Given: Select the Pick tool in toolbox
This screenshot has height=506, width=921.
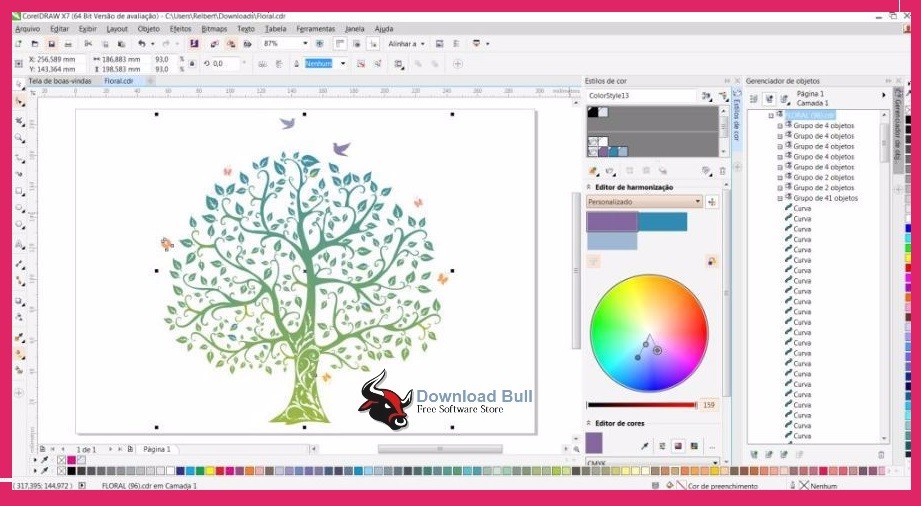Looking at the screenshot, I should click(x=19, y=85).
